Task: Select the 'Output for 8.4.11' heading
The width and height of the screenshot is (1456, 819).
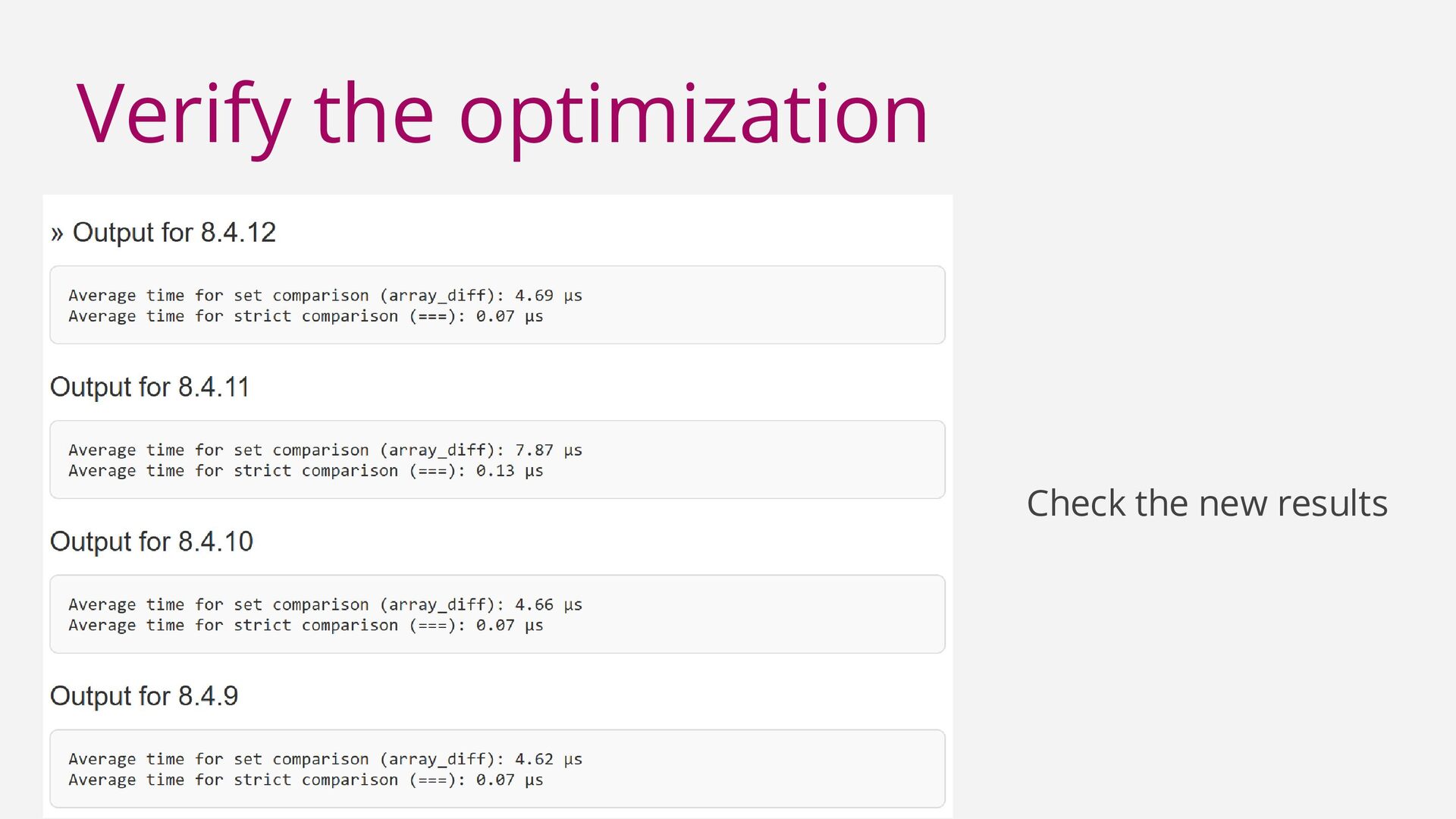Action: pyautogui.click(x=149, y=387)
